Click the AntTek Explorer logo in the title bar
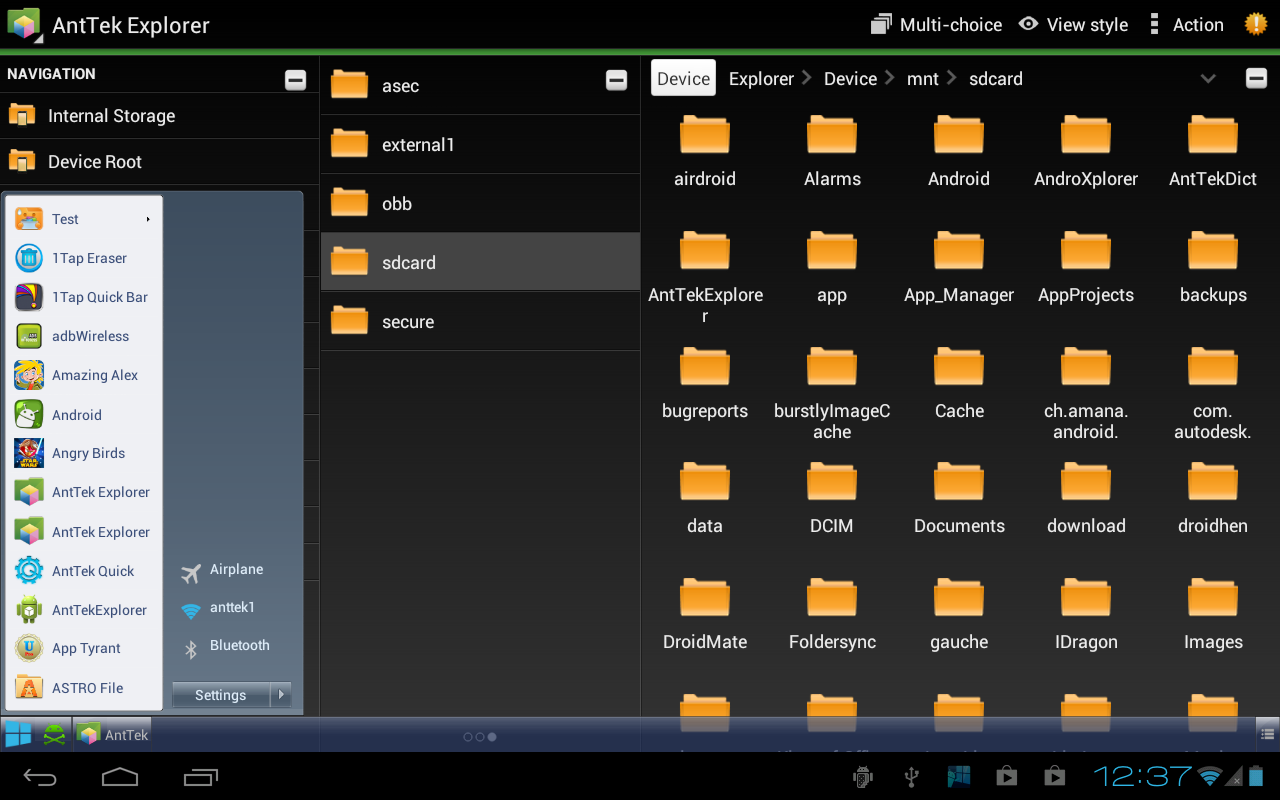This screenshot has width=1280, height=800. tap(24, 25)
